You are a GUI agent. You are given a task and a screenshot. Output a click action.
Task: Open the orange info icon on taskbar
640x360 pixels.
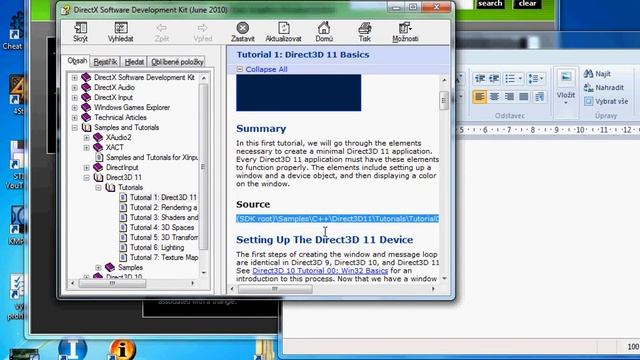(122, 349)
